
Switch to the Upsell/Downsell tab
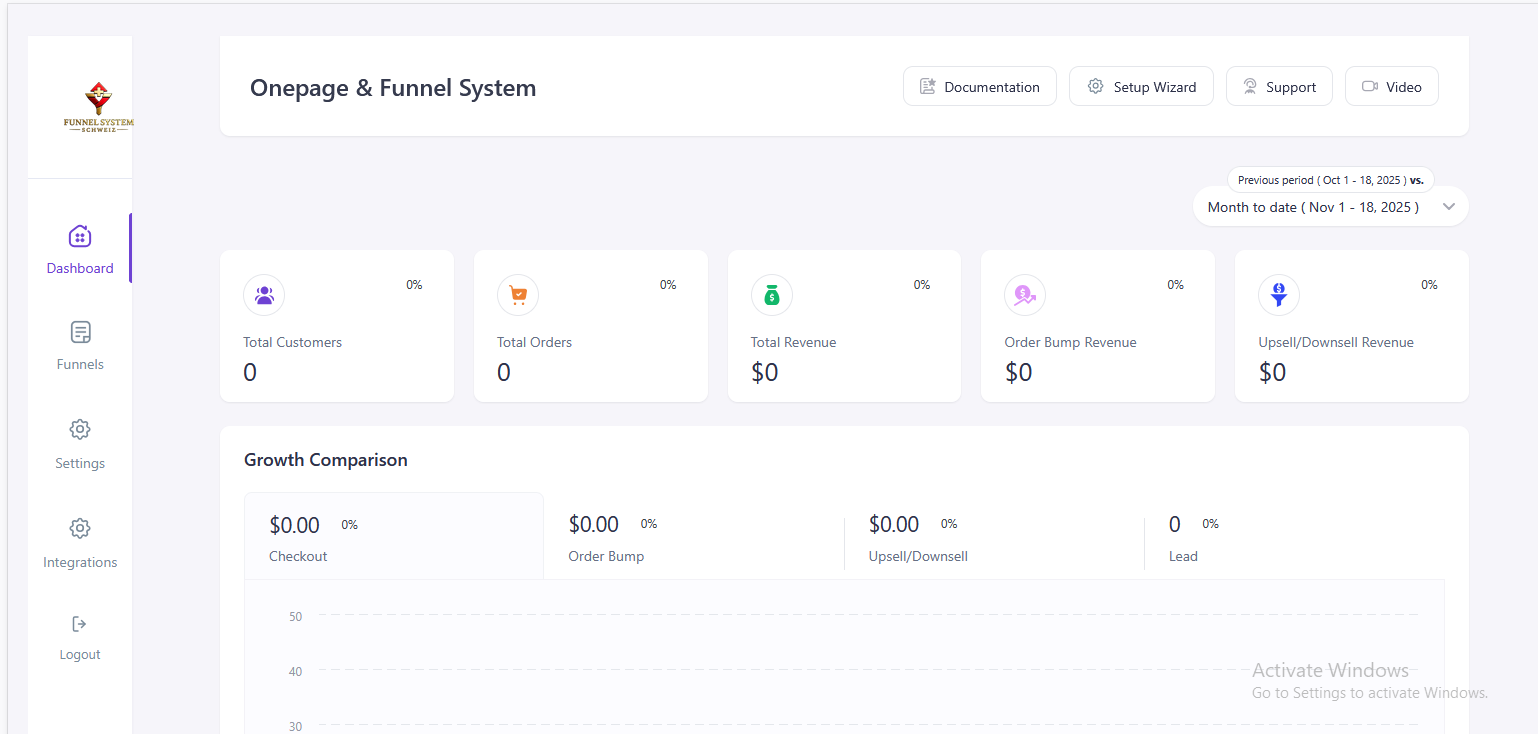click(917, 537)
